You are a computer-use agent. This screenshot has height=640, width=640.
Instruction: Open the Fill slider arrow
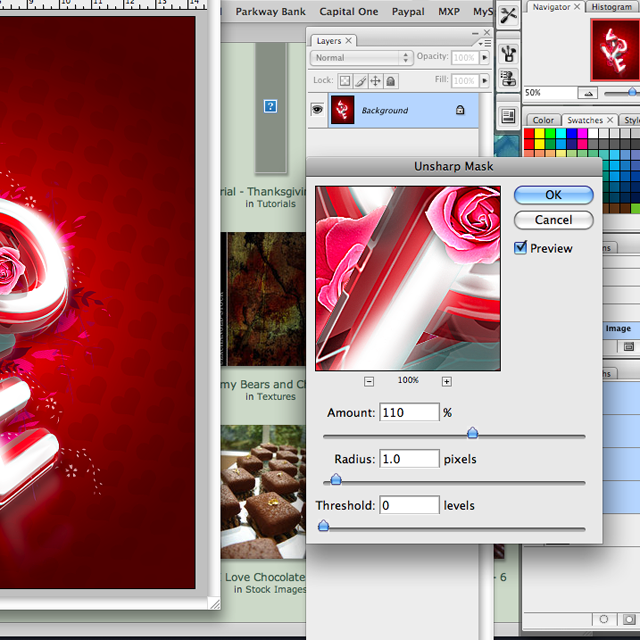[x=484, y=80]
